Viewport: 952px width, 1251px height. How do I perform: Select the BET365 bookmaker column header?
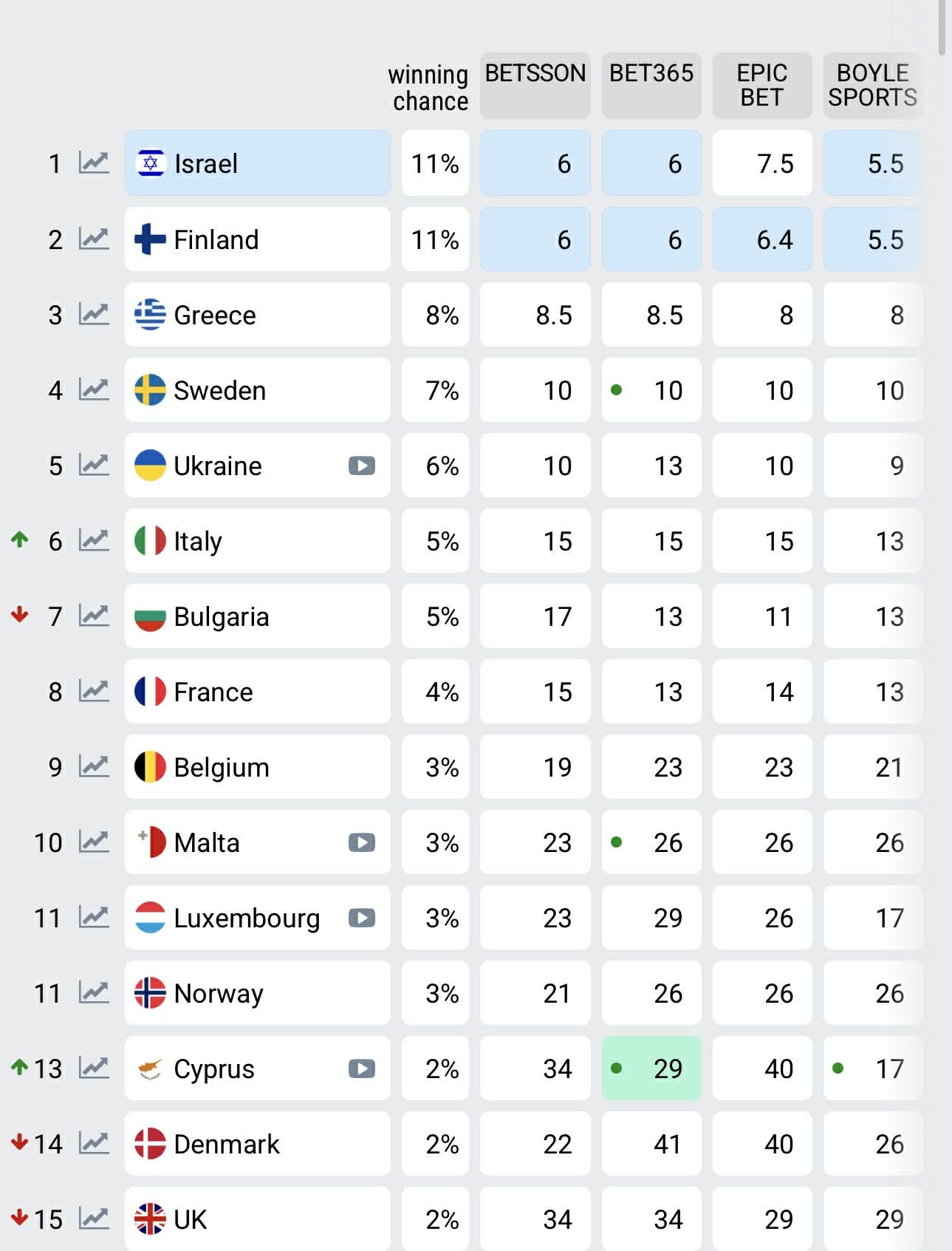tap(651, 85)
